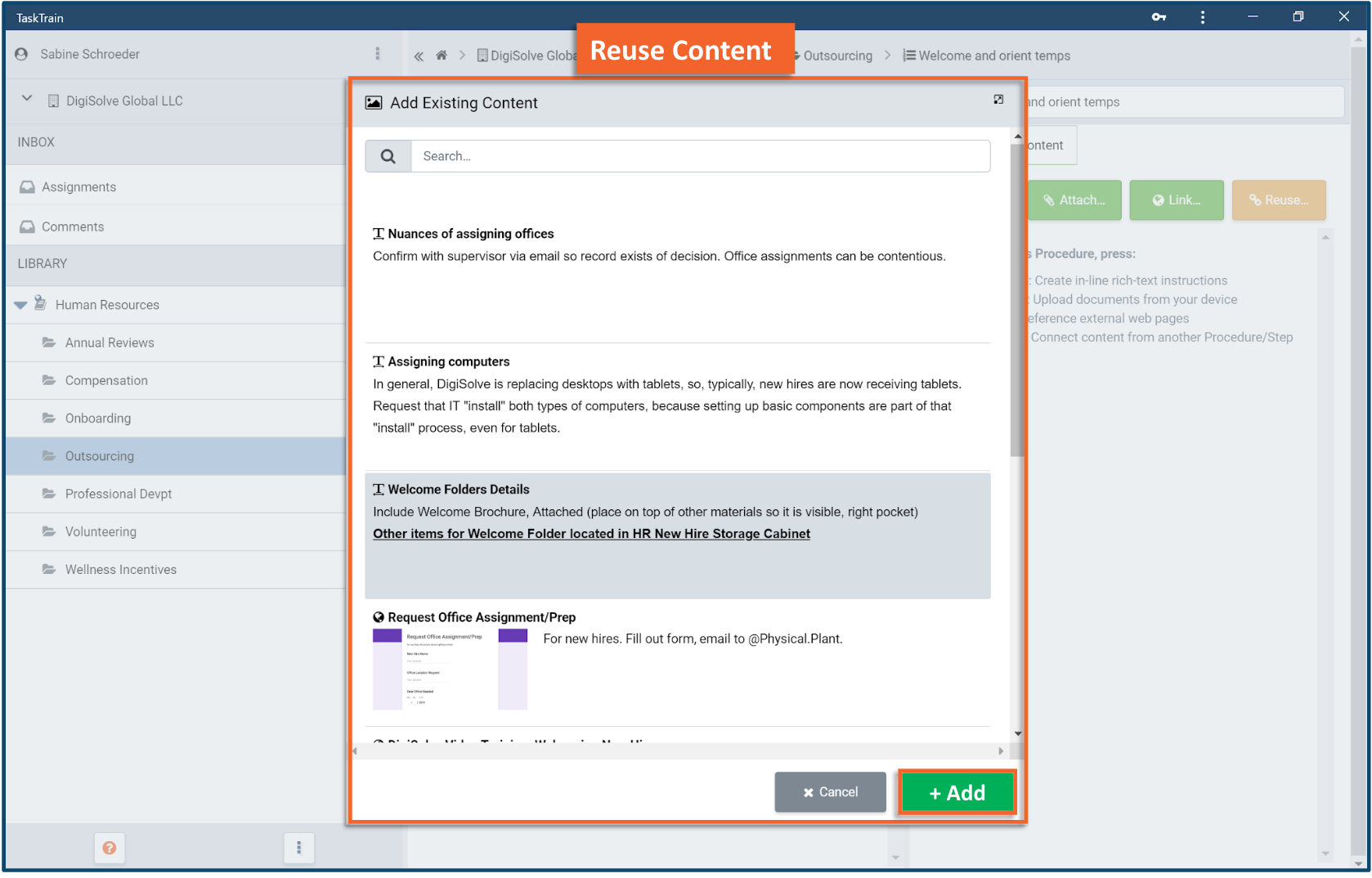1372x878 pixels.
Task: Select Assigning computers content item
Action: coord(678,406)
